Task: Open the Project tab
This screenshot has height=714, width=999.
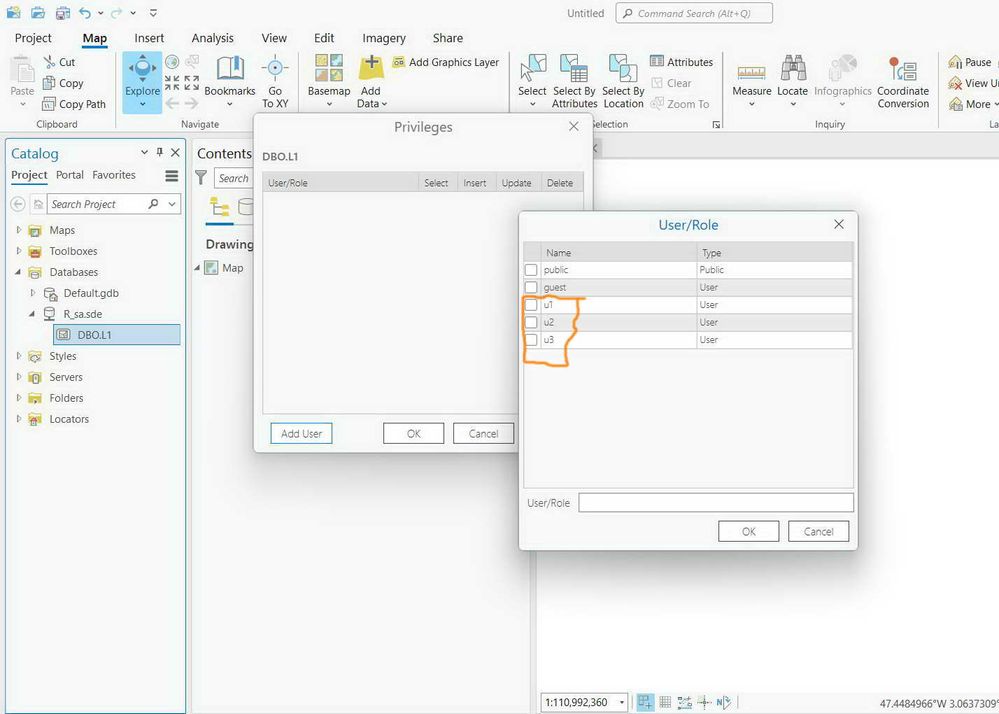Action: 33,38
